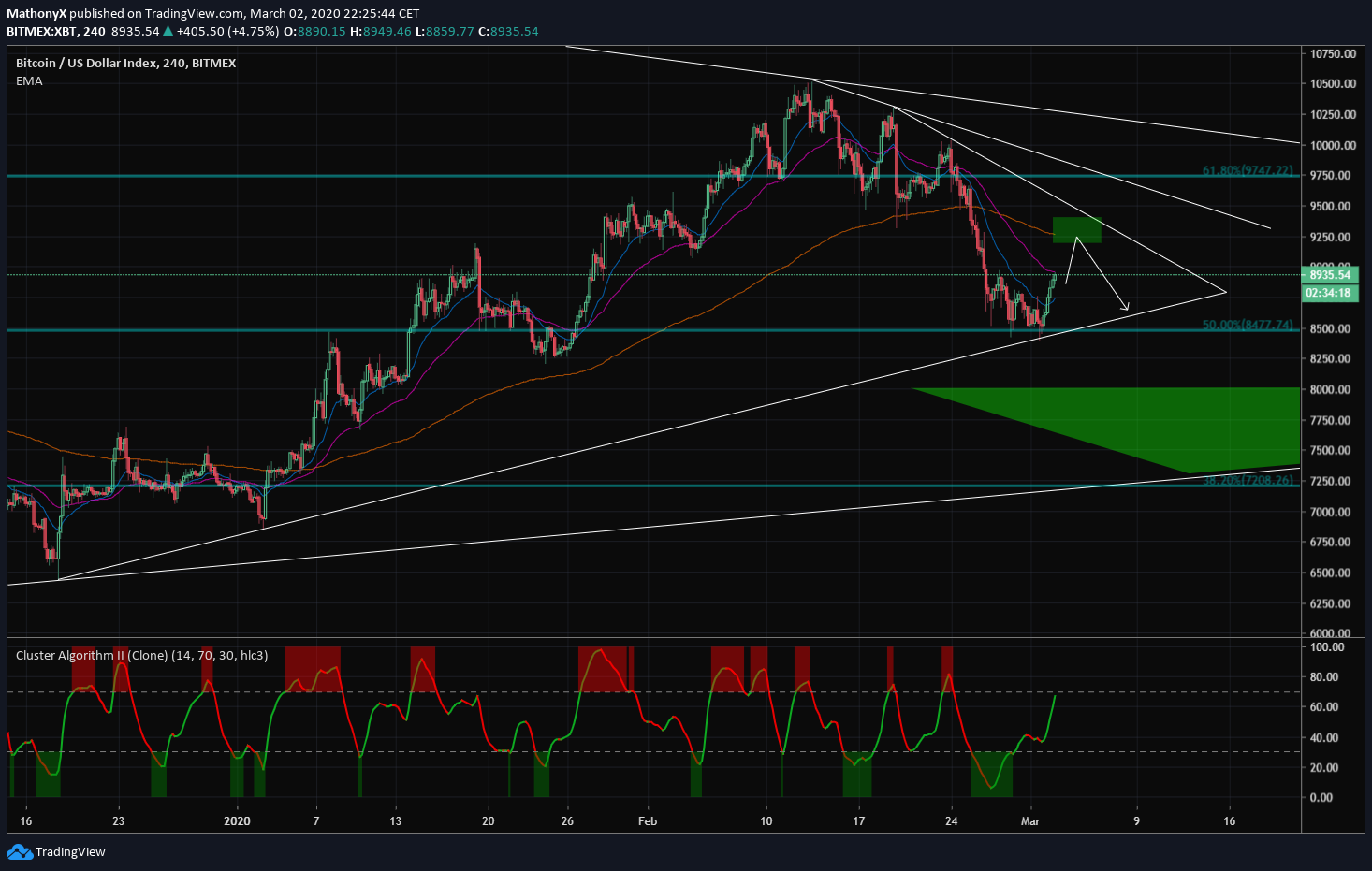Click the O:8890.15 open value
The width and height of the screenshot is (1372, 871).
315,31
